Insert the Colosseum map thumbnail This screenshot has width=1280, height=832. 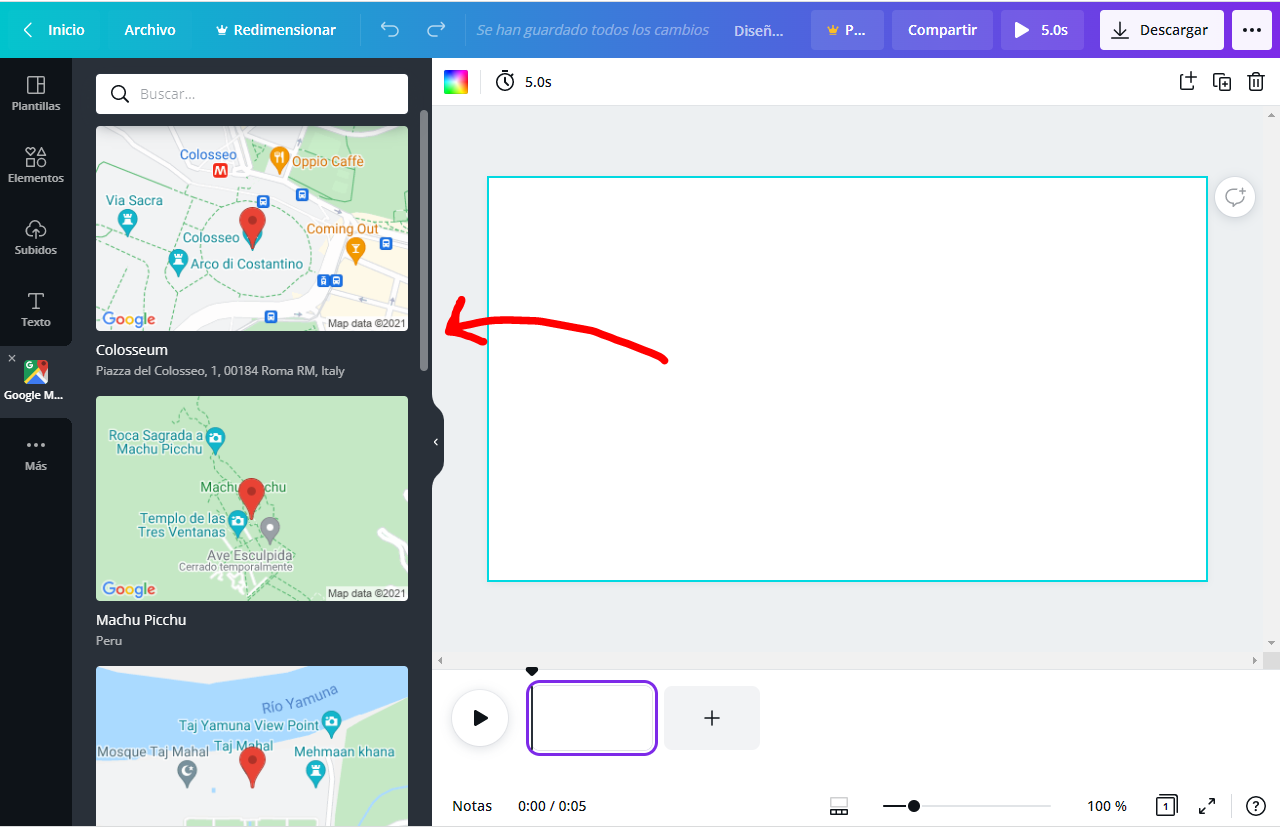252,228
